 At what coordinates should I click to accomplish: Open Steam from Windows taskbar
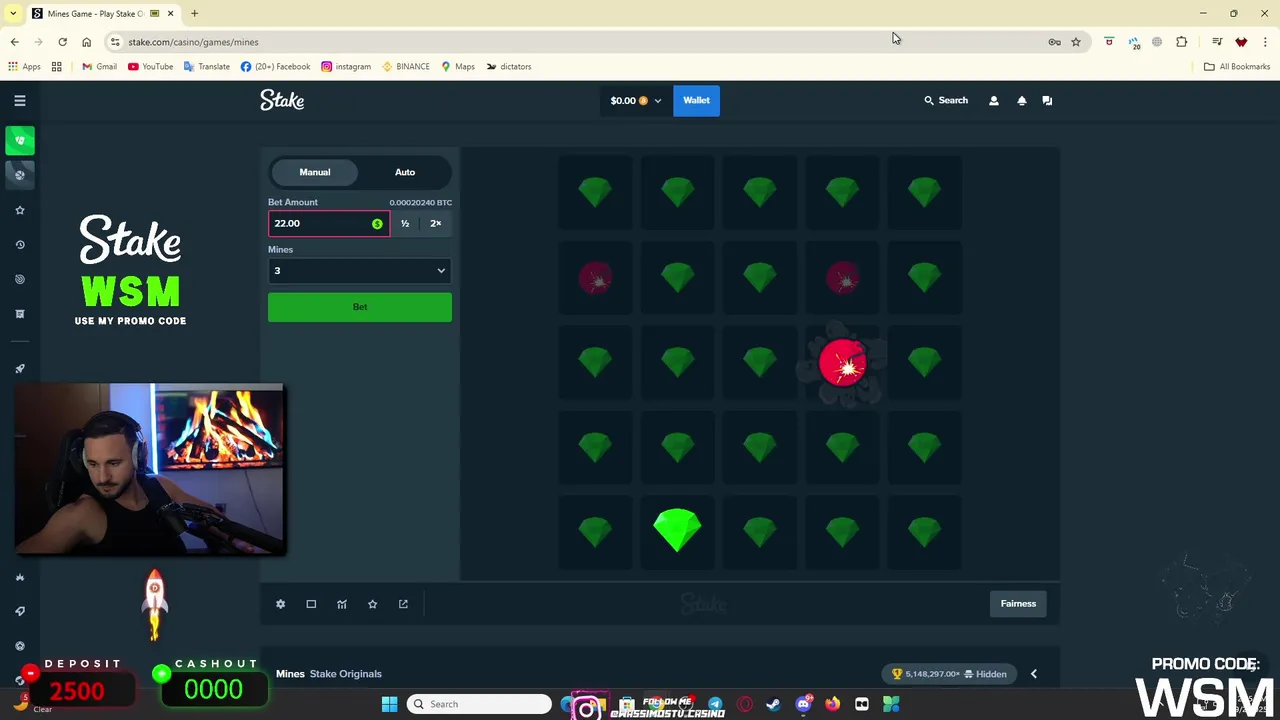tap(773, 704)
